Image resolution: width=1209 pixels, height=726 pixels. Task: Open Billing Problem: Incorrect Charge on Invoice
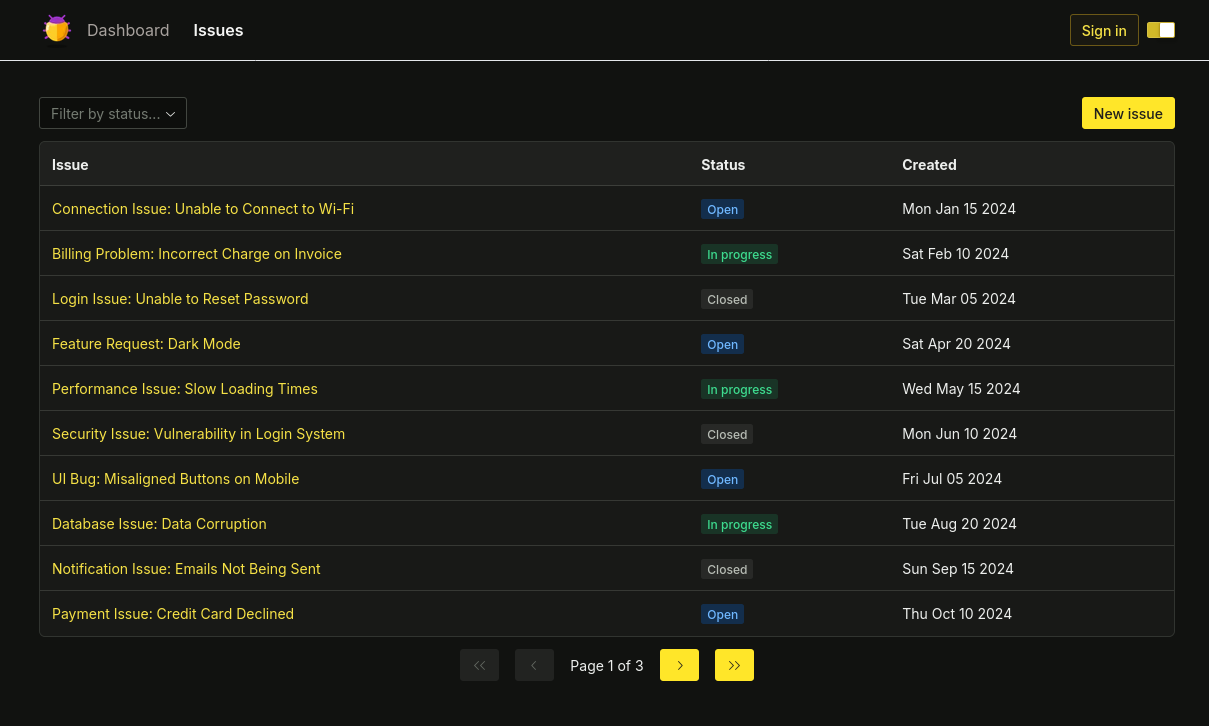(197, 254)
